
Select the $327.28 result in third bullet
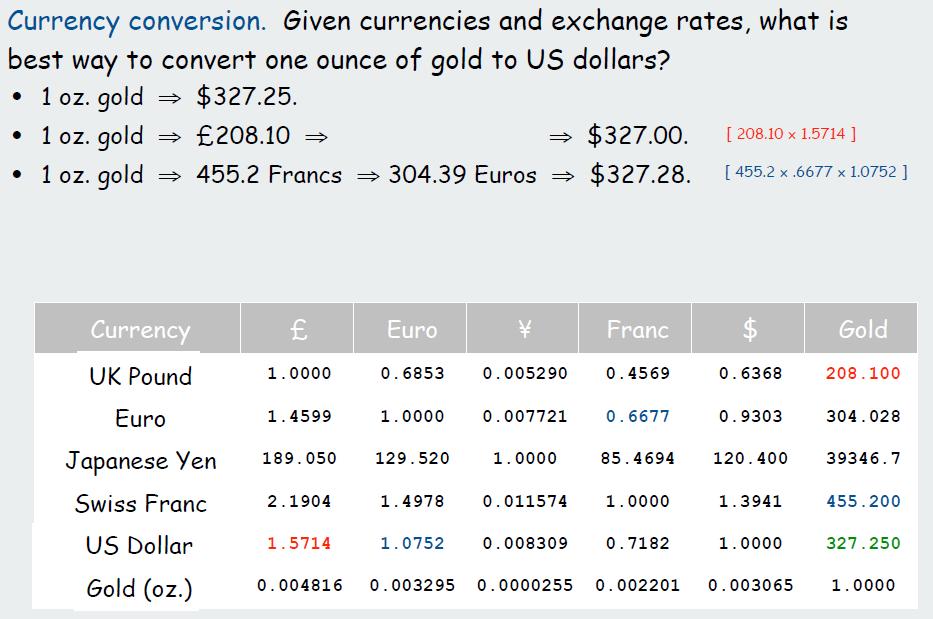tap(640, 174)
